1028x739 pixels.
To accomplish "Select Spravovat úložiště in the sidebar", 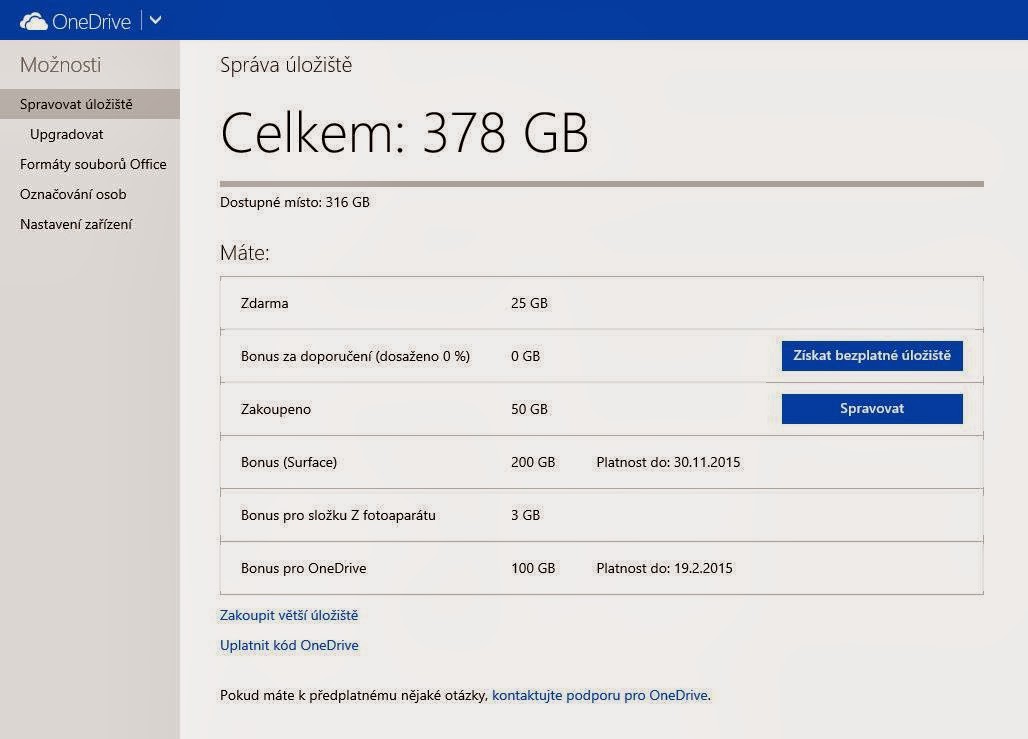I will (76, 104).
